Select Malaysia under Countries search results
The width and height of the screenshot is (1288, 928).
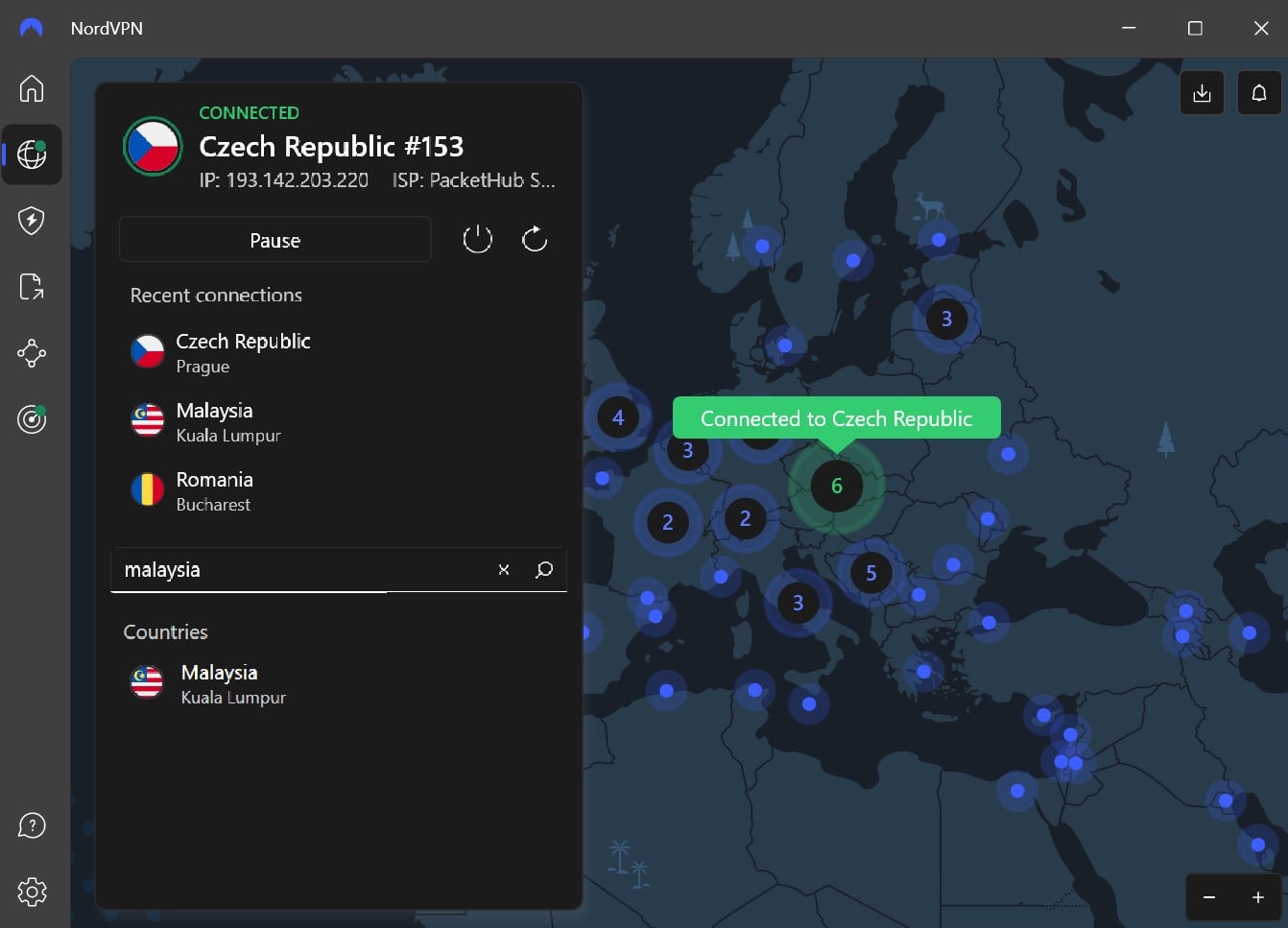pyautogui.click(x=219, y=683)
